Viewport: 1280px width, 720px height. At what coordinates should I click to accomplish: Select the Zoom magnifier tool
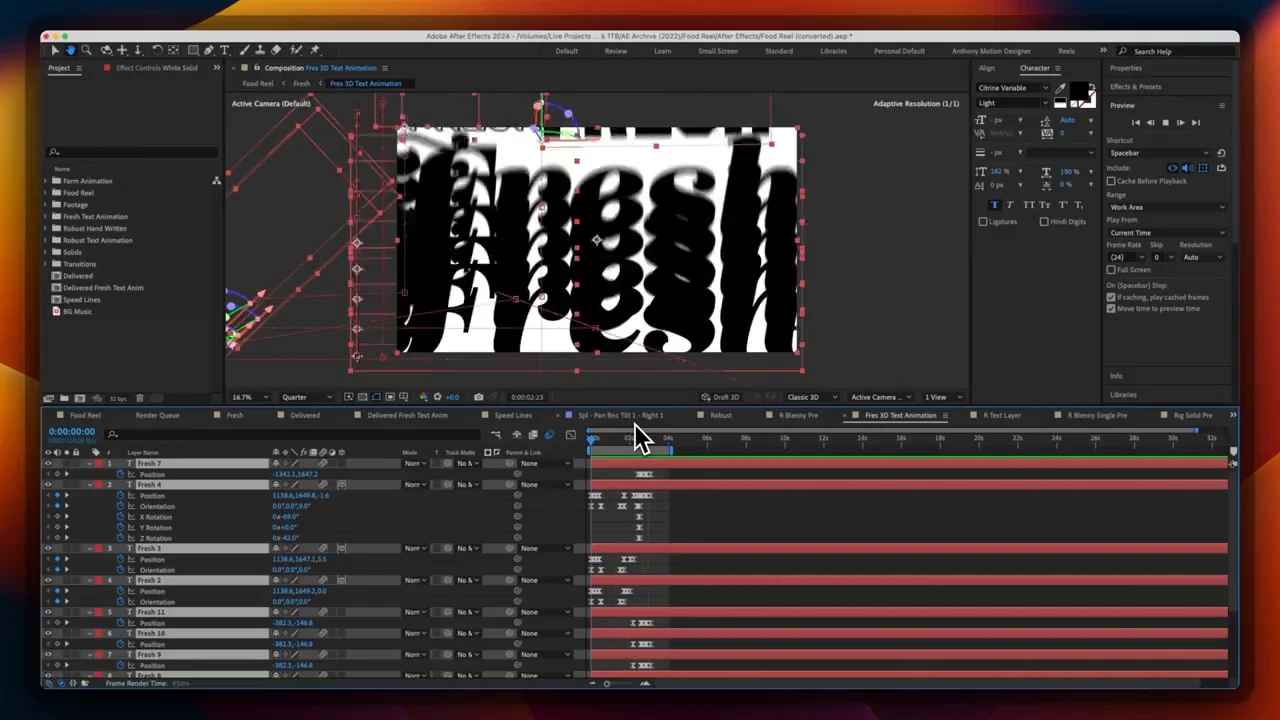tap(86, 50)
